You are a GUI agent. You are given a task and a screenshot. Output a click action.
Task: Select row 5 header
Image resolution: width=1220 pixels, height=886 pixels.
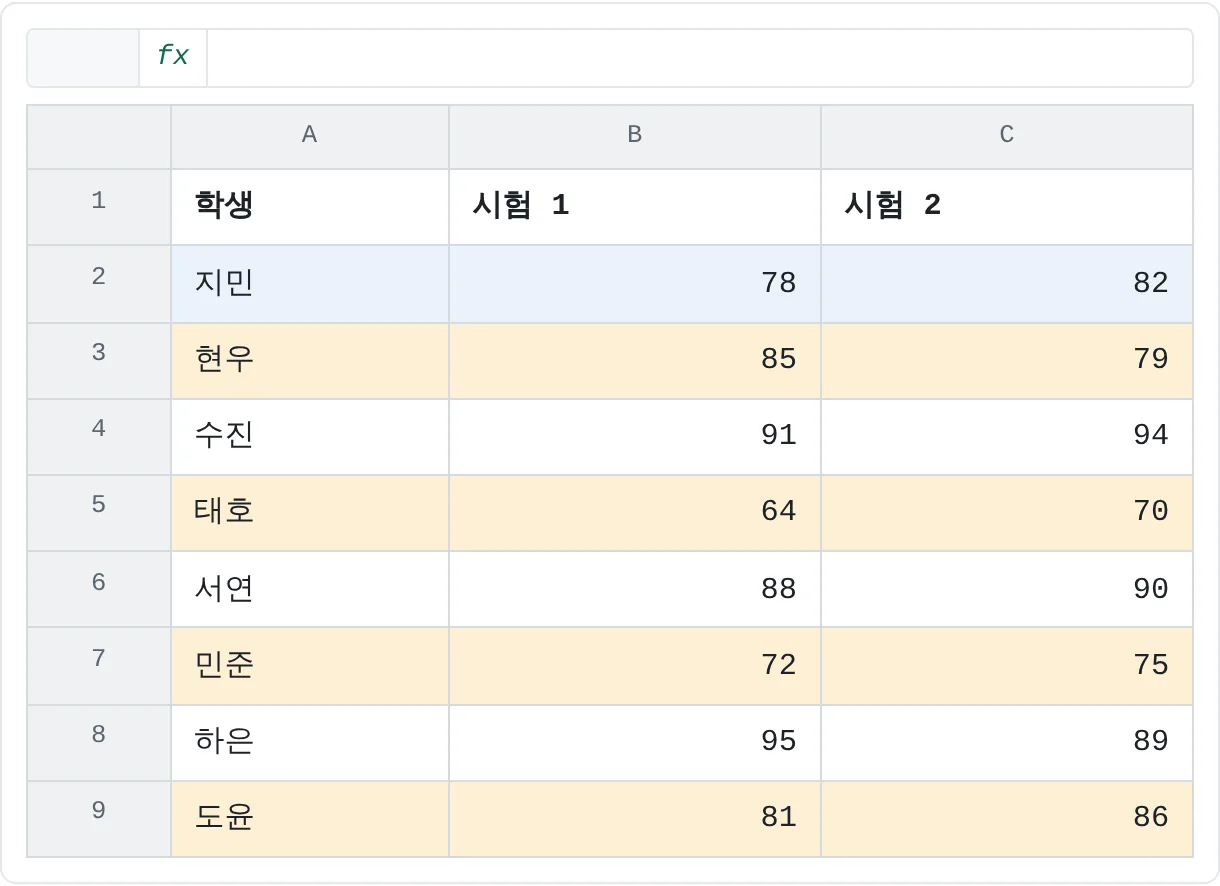tap(99, 513)
